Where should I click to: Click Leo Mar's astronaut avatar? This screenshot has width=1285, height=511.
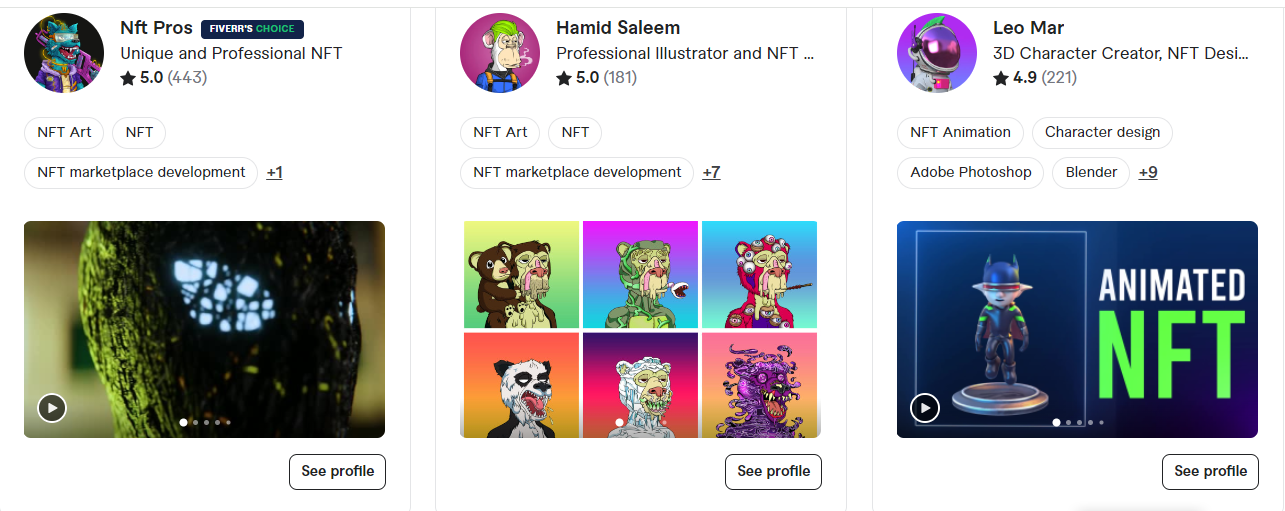pyautogui.click(x=937, y=52)
